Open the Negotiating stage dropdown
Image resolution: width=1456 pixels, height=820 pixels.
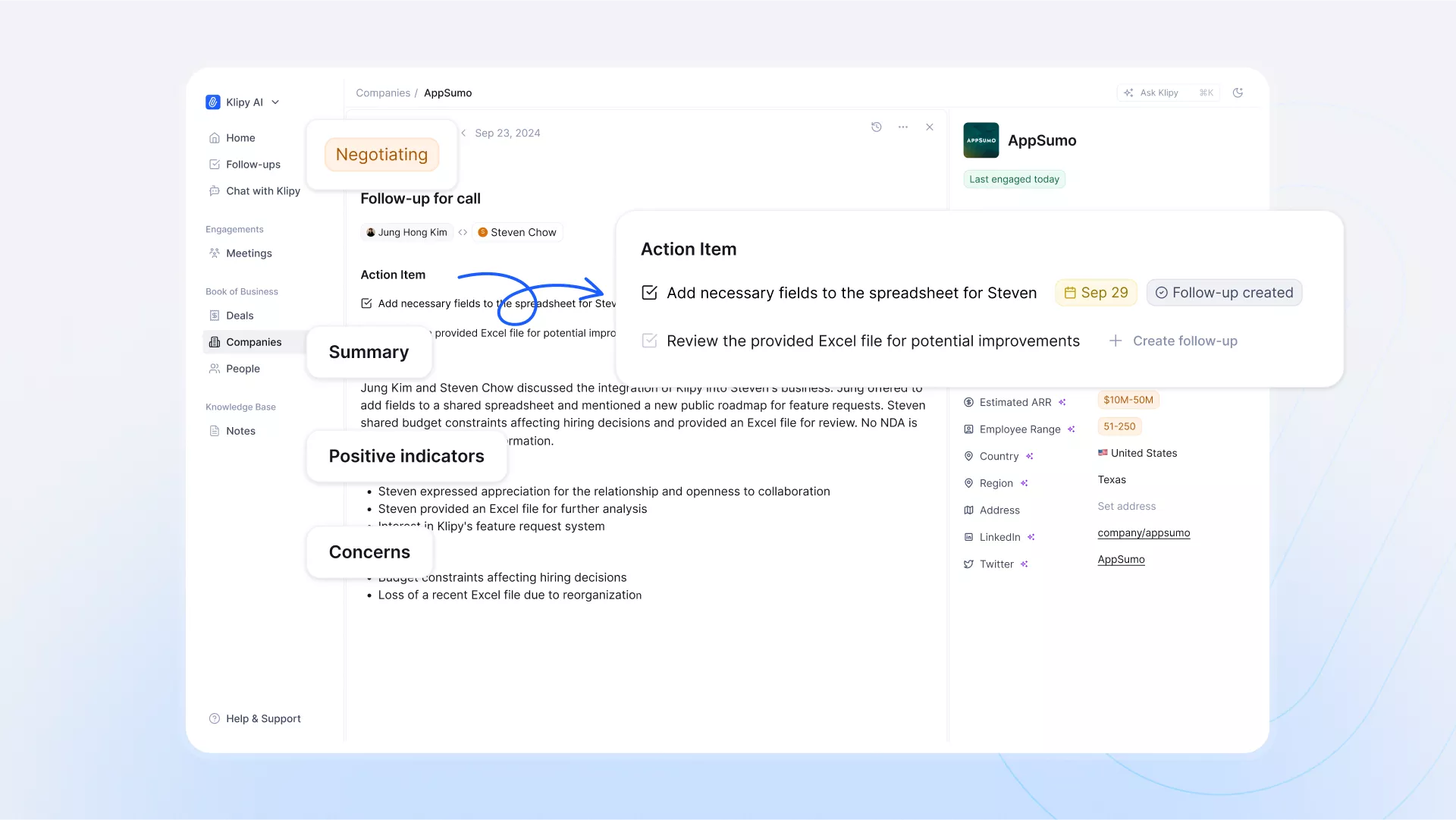pos(381,155)
